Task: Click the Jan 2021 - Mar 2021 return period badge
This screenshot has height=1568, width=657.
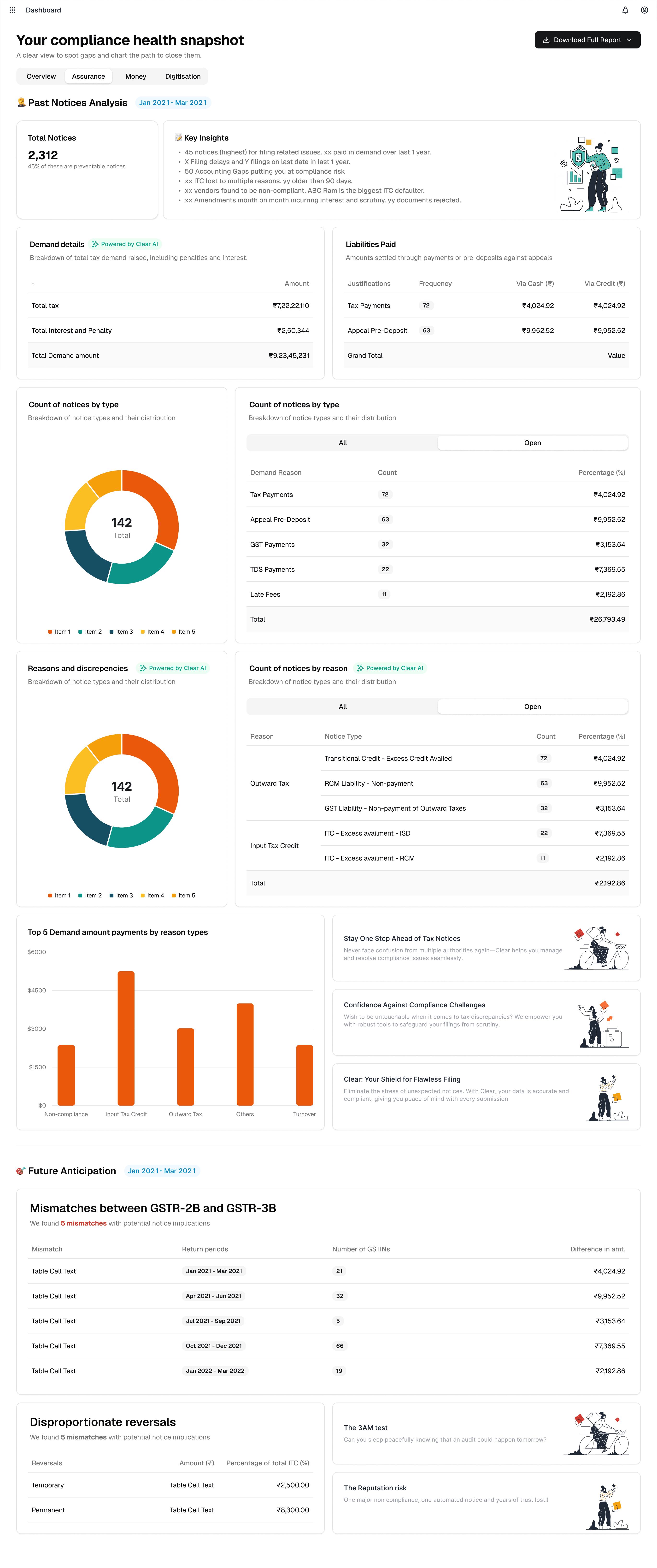Action: 214,1271
